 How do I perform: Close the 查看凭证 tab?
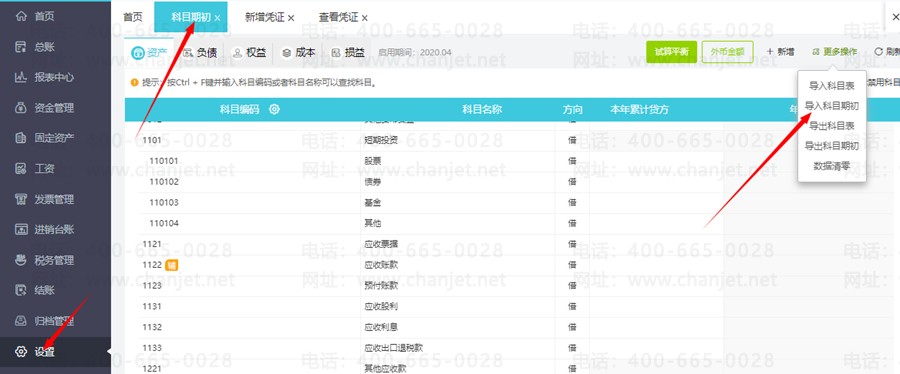pos(365,18)
